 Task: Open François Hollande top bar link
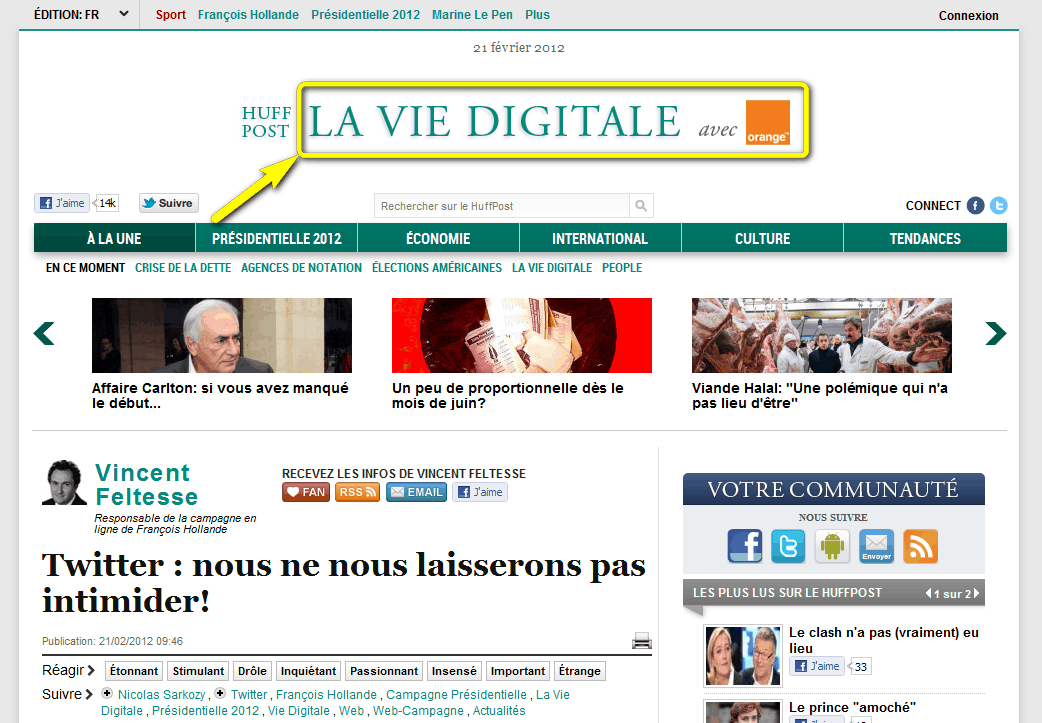pyautogui.click(x=248, y=15)
